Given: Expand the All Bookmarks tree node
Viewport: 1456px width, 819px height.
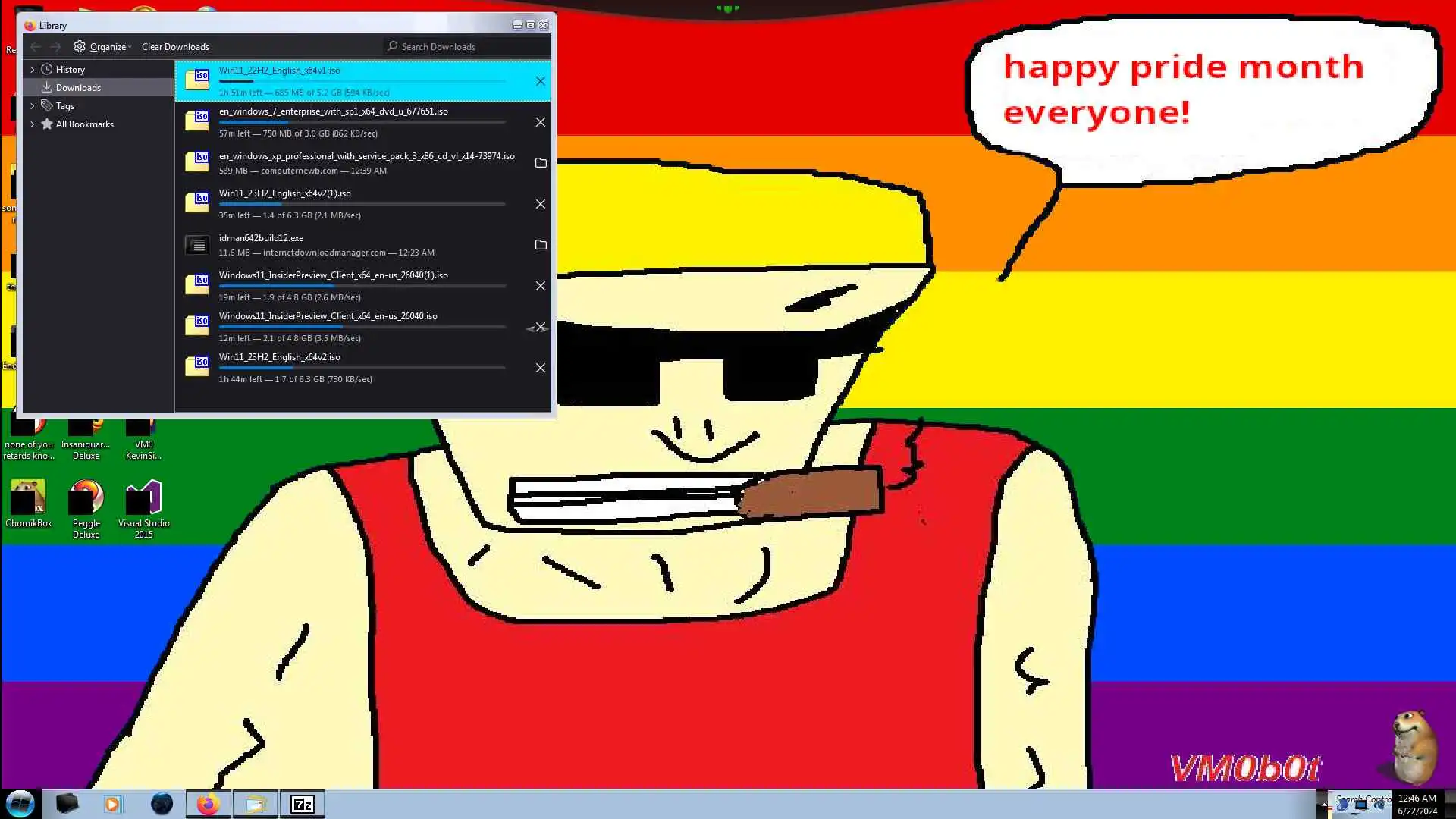Looking at the screenshot, I should click(33, 124).
